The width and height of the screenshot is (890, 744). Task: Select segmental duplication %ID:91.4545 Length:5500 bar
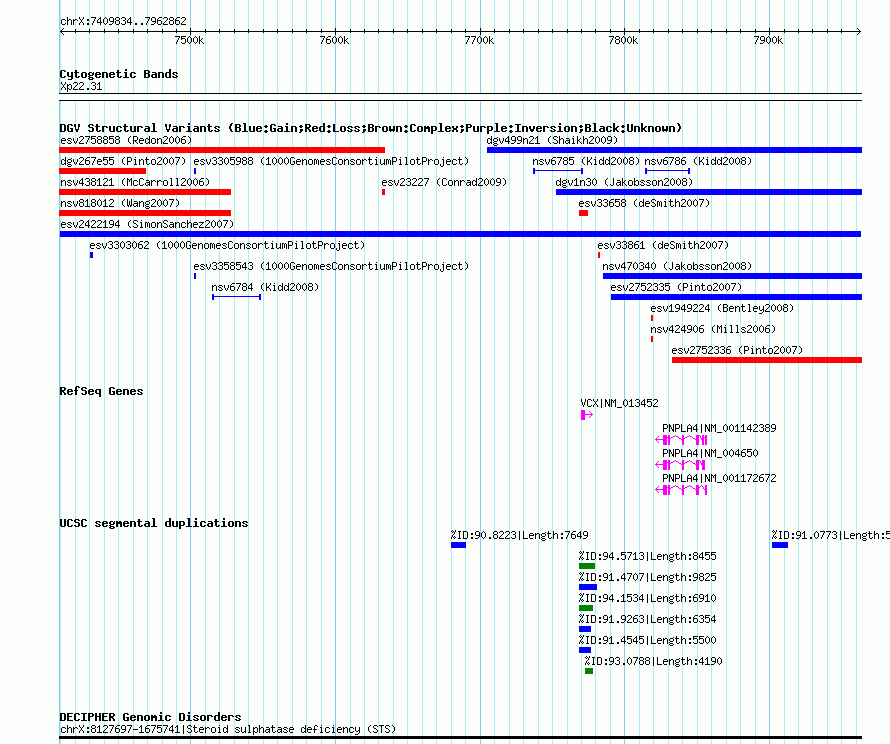pyautogui.click(x=585, y=650)
